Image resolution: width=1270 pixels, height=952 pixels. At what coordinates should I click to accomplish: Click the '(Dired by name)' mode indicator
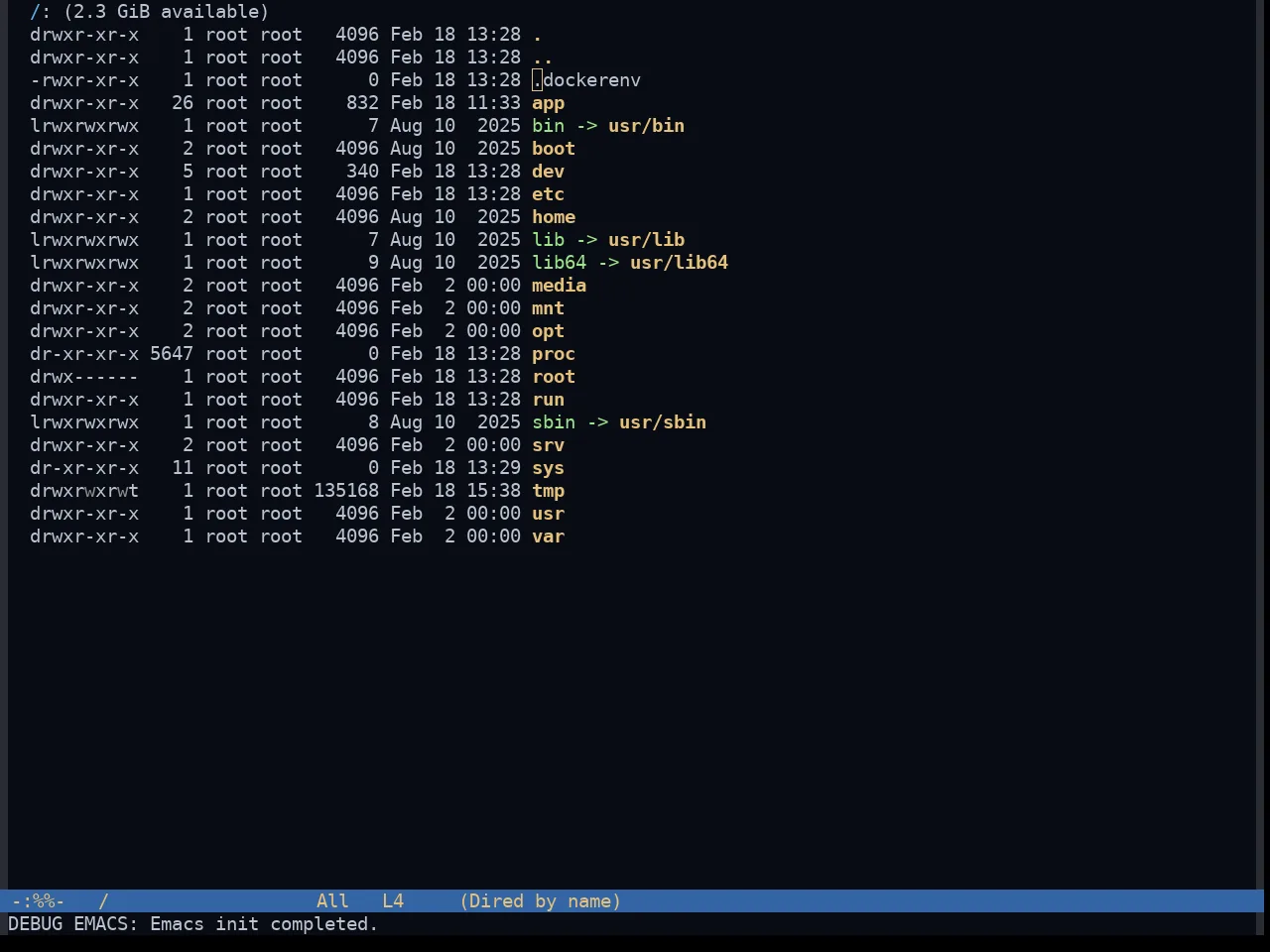[x=541, y=901]
